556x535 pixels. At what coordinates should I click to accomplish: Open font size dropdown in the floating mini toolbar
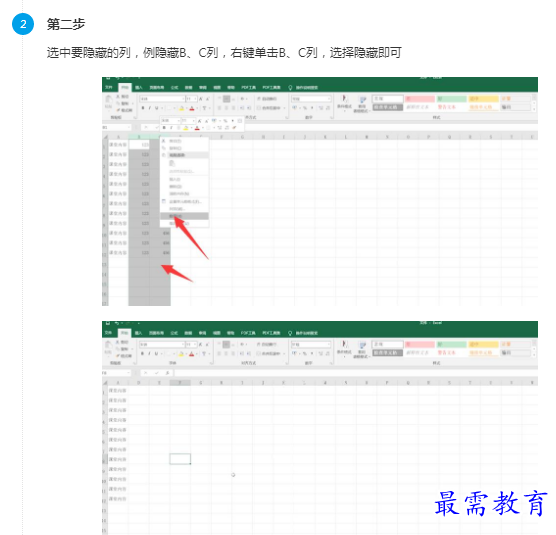[x=194, y=121]
